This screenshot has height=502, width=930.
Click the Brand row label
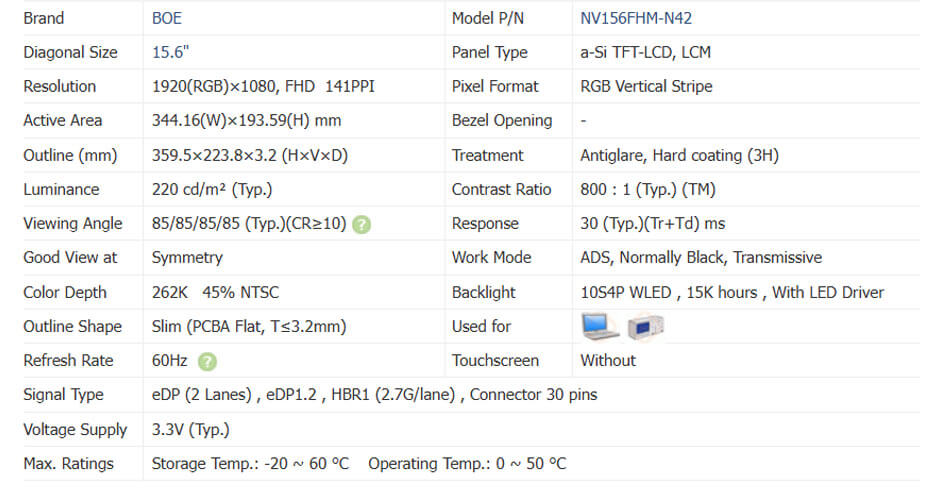43,18
